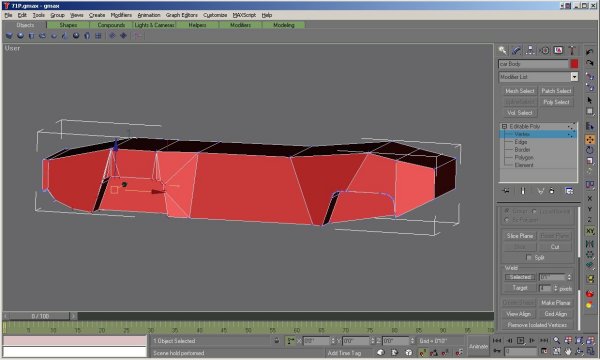Open the Utilities hammer panel

[x=572, y=50]
